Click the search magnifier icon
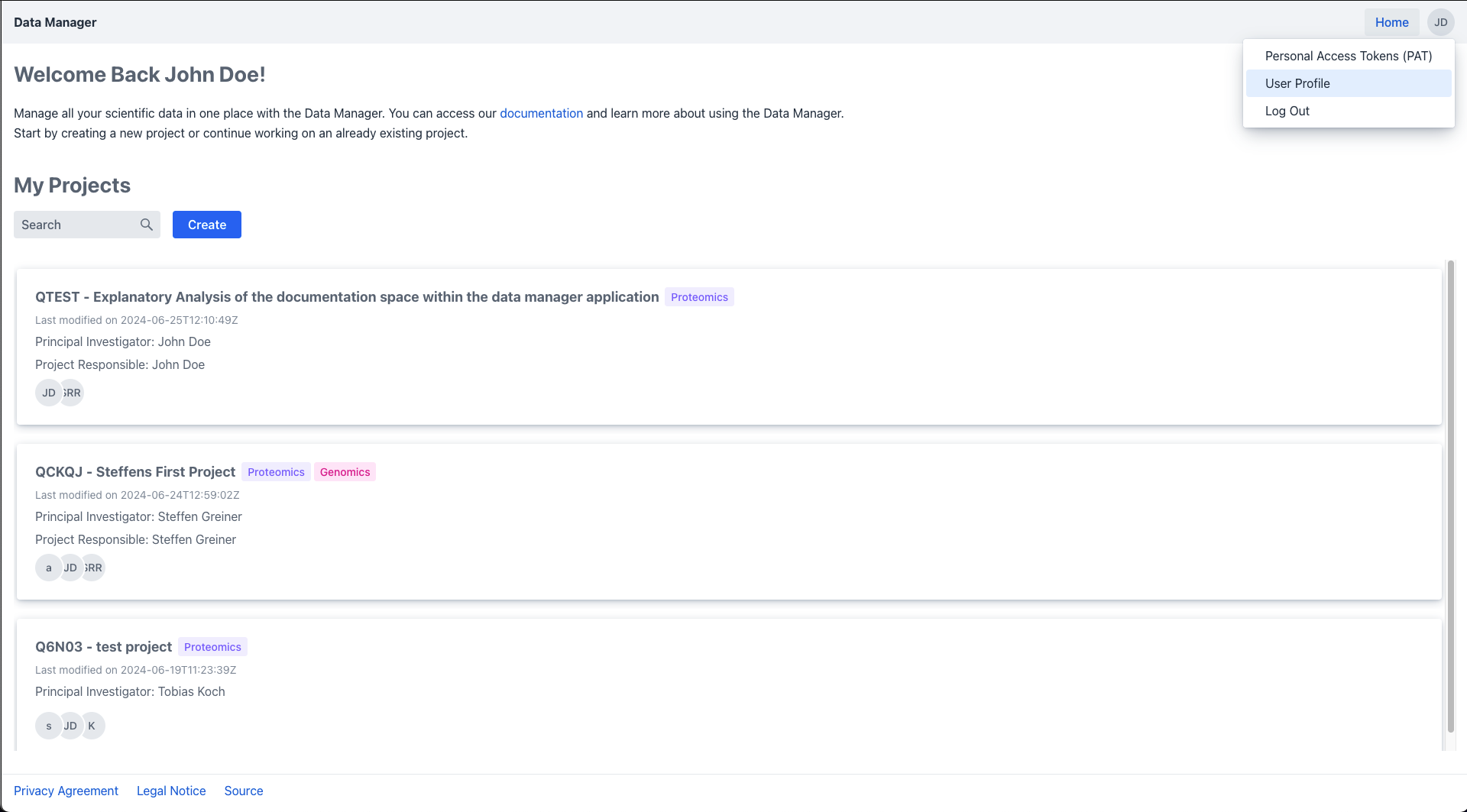The width and height of the screenshot is (1467, 812). (147, 225)
